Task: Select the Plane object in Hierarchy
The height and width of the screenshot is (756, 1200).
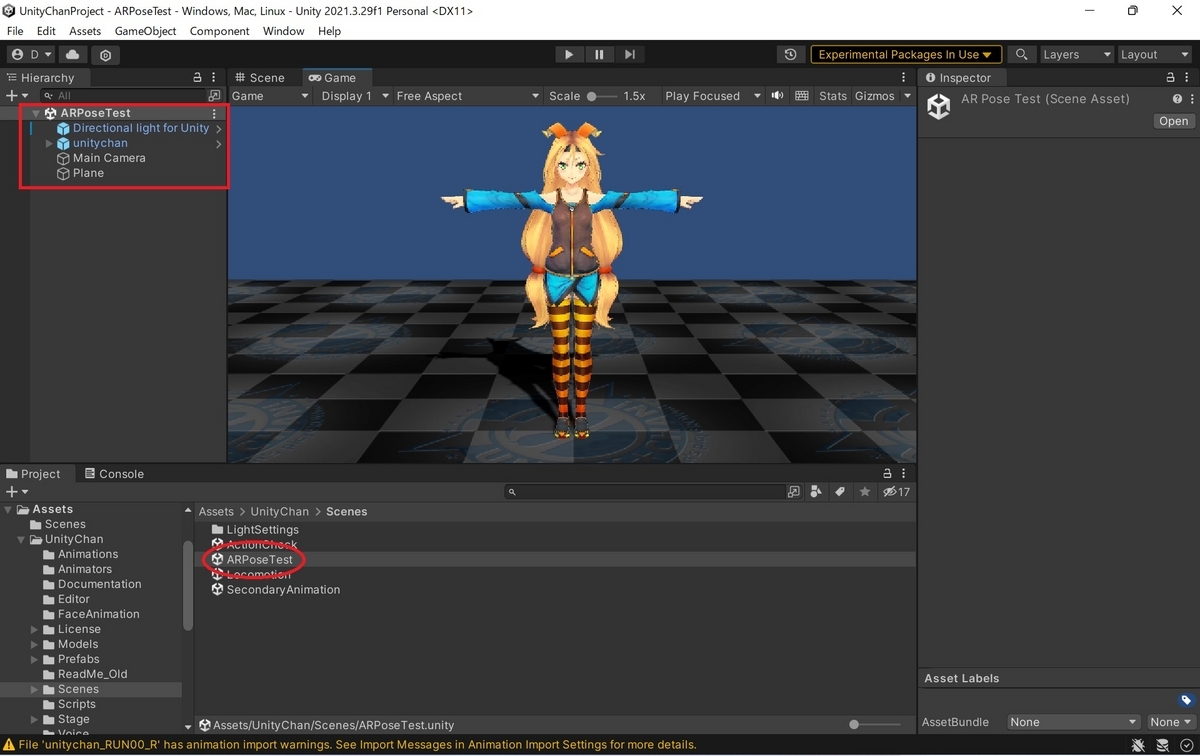Action: [88, 173]
